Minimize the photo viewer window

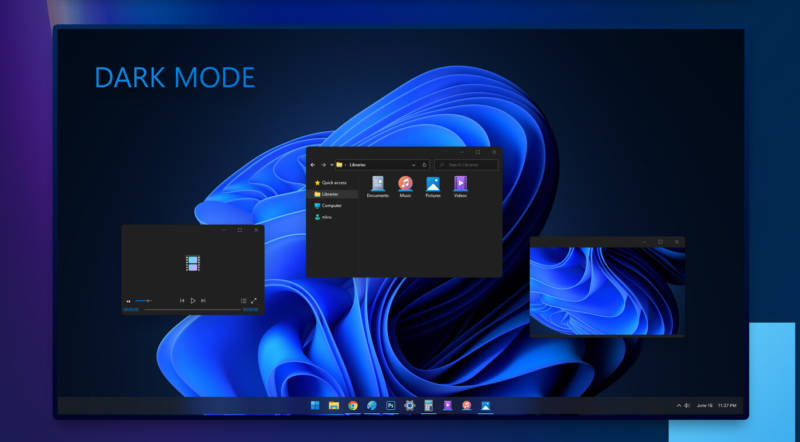(x=644, y=242)
